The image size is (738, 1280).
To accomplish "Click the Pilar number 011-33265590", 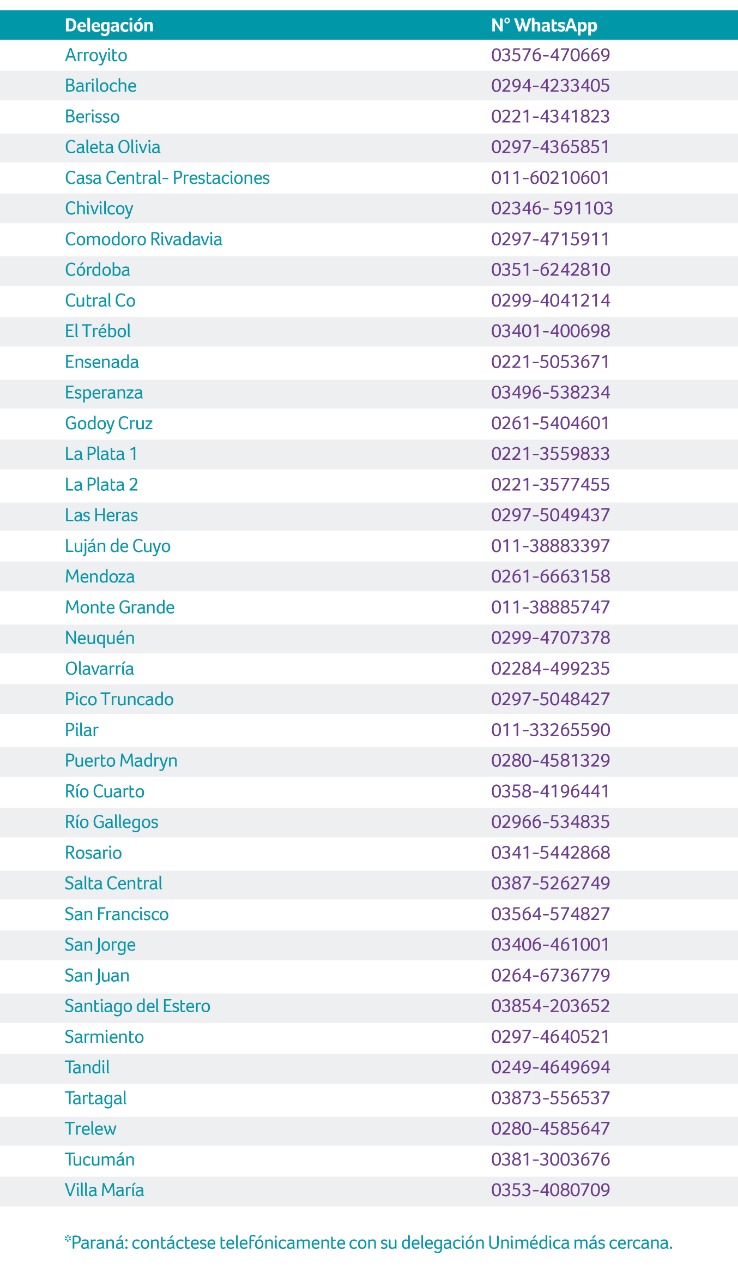I will coord(550,730).
